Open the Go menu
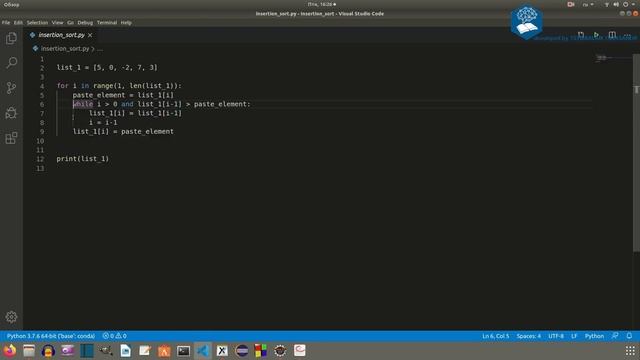The height and width of the screenshot is (360, 640). 71,22
